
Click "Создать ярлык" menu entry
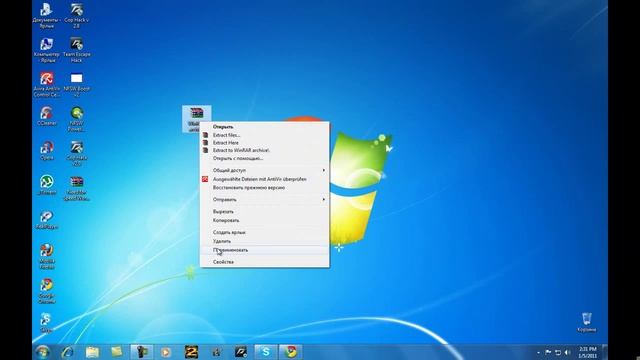click(264, 232)
